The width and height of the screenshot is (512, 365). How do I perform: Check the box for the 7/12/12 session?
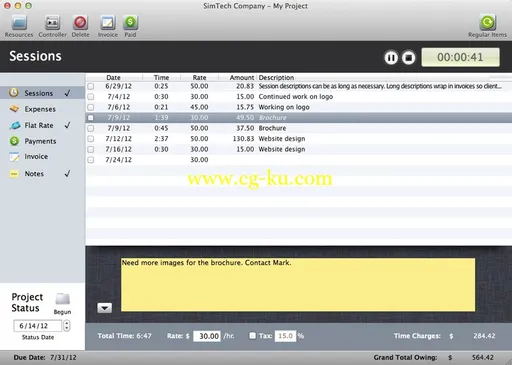point(91,139)
